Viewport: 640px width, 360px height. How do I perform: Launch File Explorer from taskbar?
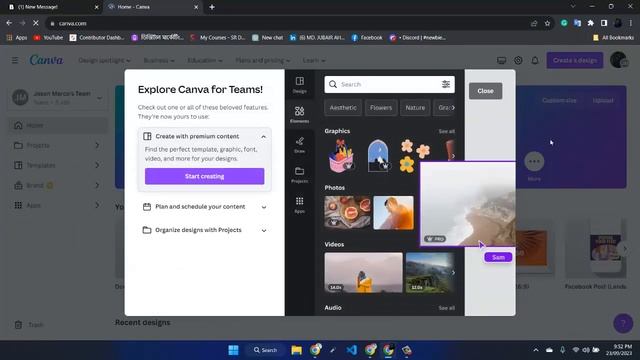click(296, 350)
